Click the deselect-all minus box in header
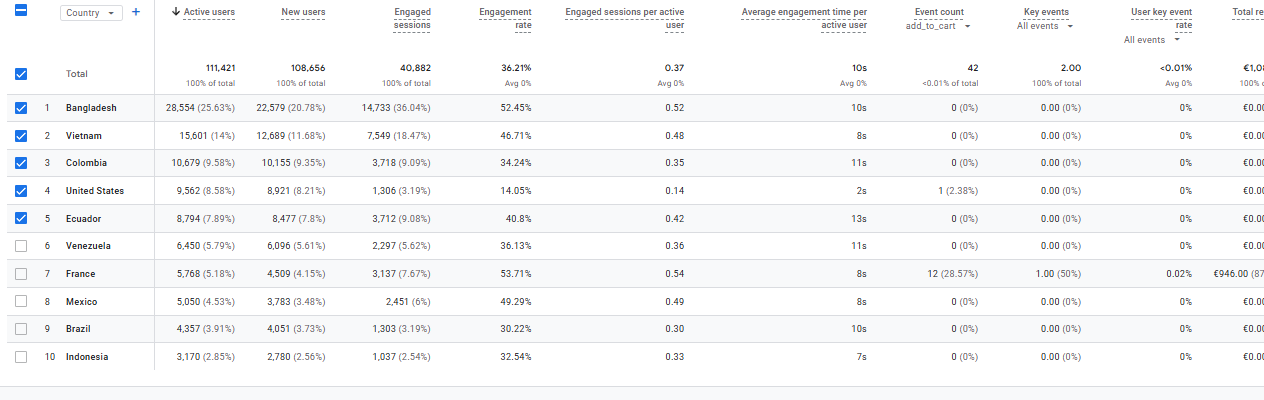This screenshot has height=400, width=1264. pos(21,12)
